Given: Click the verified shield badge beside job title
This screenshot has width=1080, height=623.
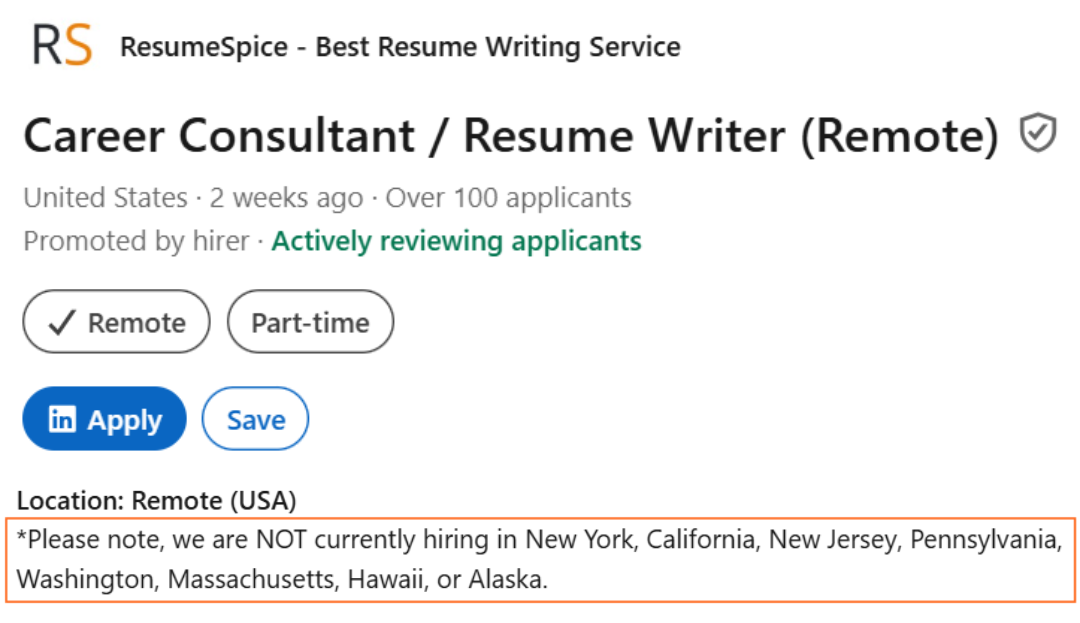Looking at the screenshot, I should (1038, 133).
